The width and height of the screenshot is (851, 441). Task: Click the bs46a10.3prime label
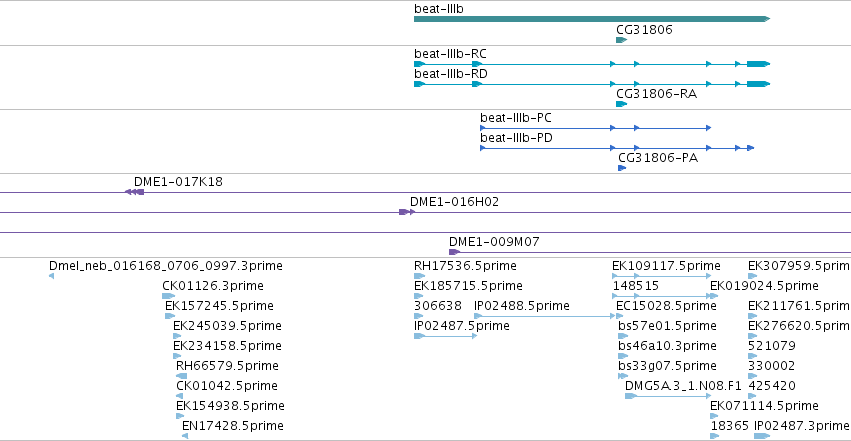pyautogui.click(x=667, y=346)
